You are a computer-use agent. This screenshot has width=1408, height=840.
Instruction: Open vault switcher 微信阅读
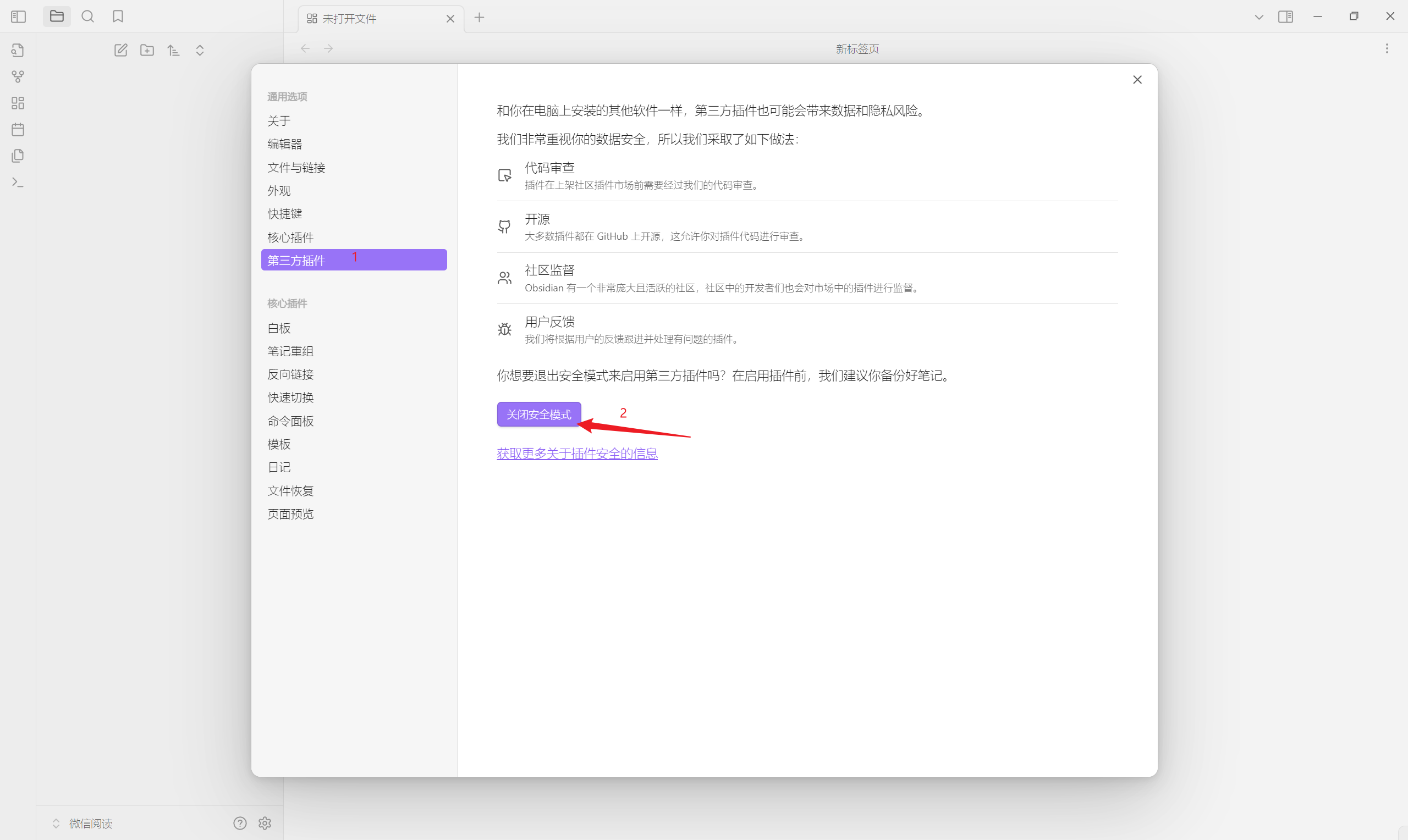[91, 823]
